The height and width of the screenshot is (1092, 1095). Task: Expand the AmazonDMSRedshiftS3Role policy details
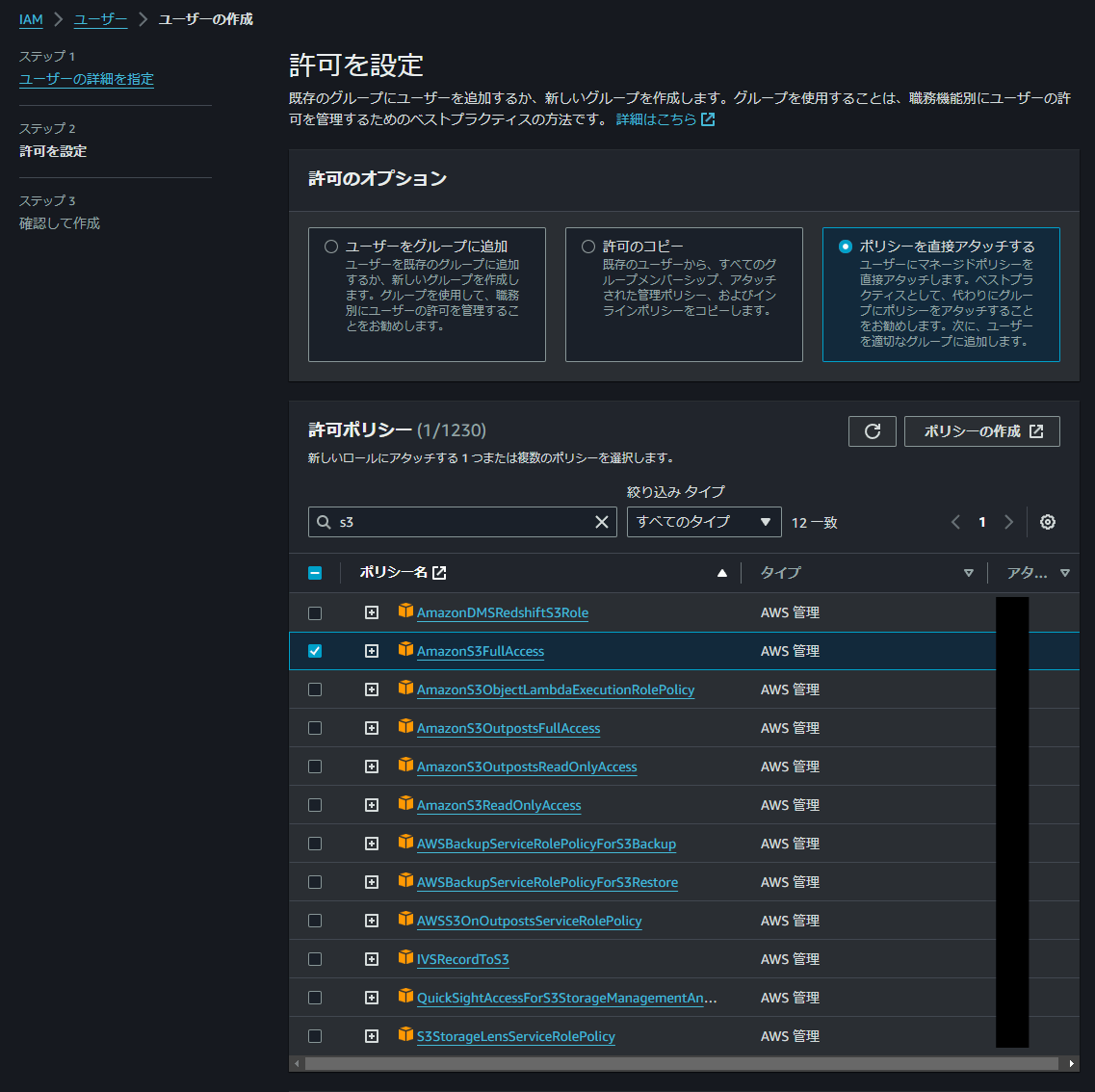[372, 612]
